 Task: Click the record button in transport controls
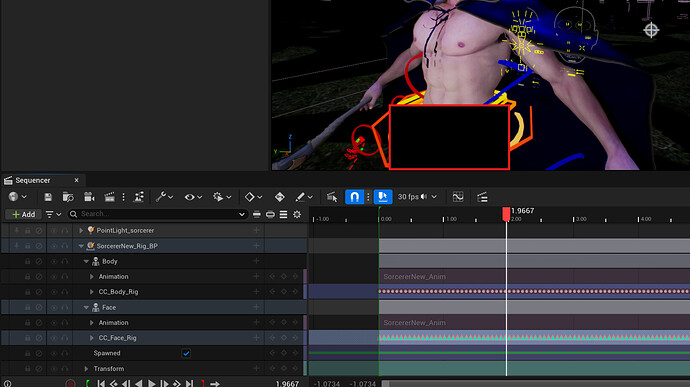click(70, 383)
